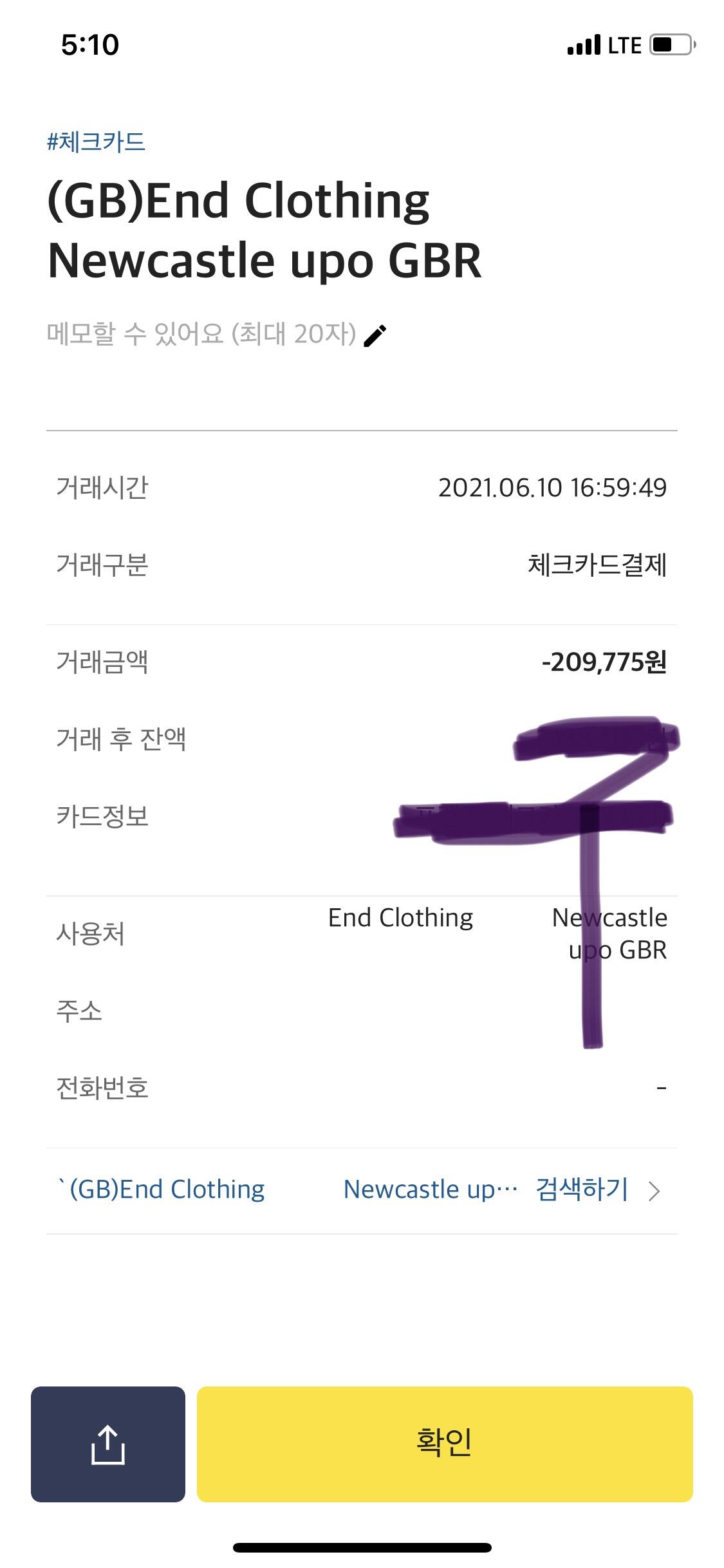Image resolution: width=724 pixels, height=1568 pixels.
Task: Tap the 체크카드결제 transaction type value
Action: point(597,565)
